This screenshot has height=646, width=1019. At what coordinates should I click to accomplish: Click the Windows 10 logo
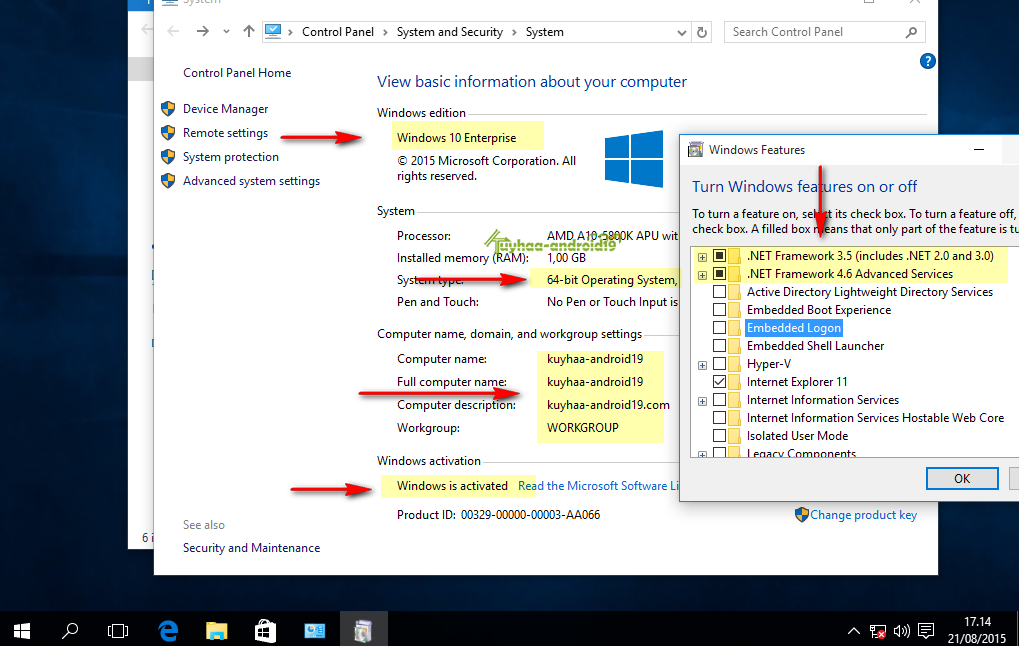[x=634, y=159]
